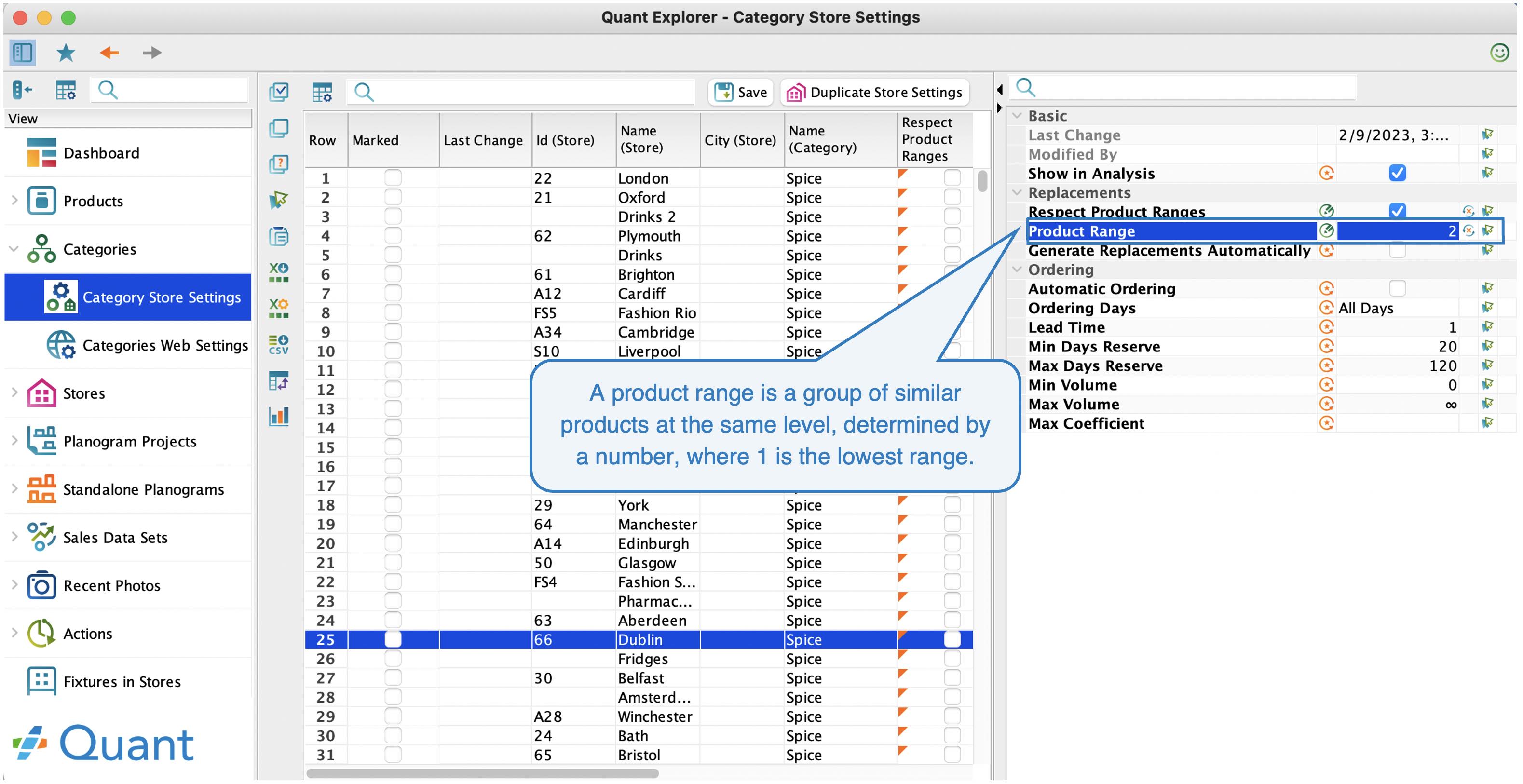Image resolution: width=1523 pixels, height=784 pixels.
Task: Collapse the view tree using the left toolbar icon
Action: tap(22, 90)
